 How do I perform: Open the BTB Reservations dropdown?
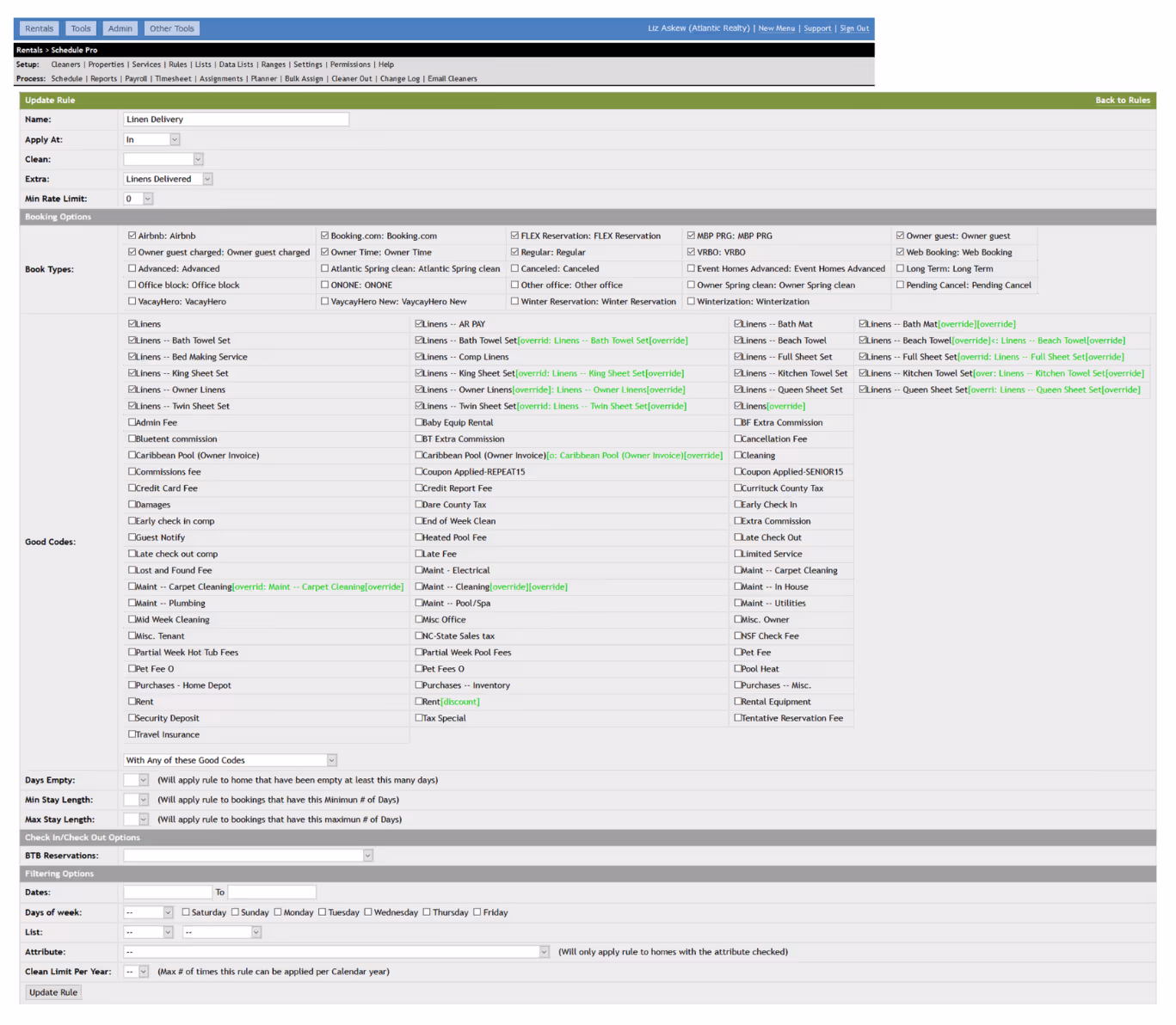coord(248,856)
